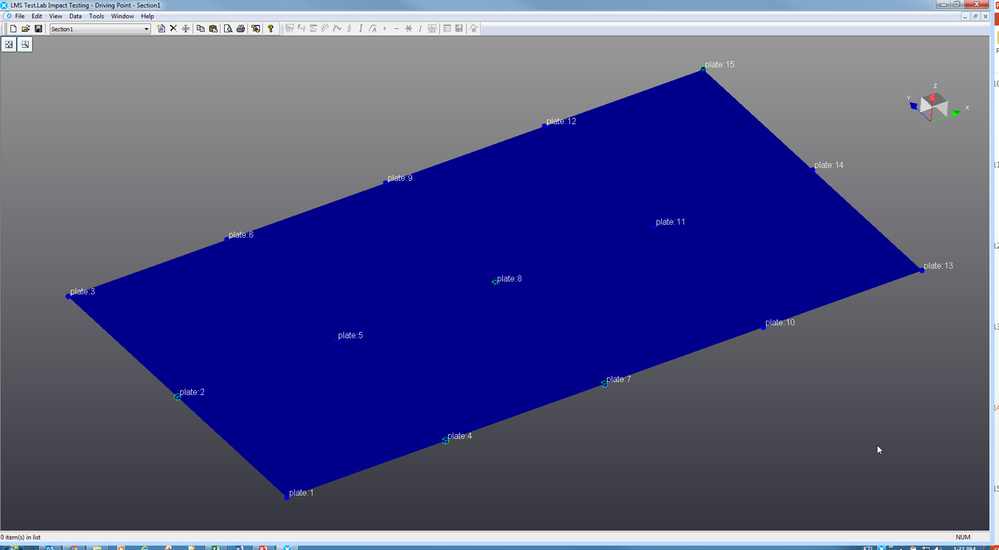Open the File menu

[x=20, y=17]
